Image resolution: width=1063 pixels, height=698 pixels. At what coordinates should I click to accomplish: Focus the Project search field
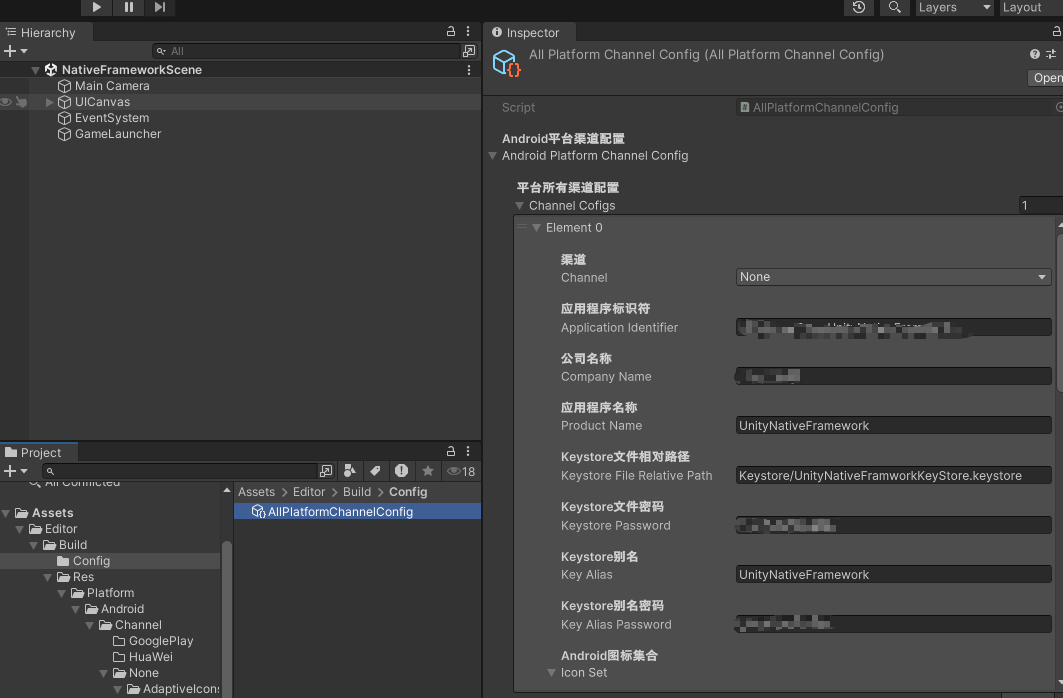click(179, 471)
